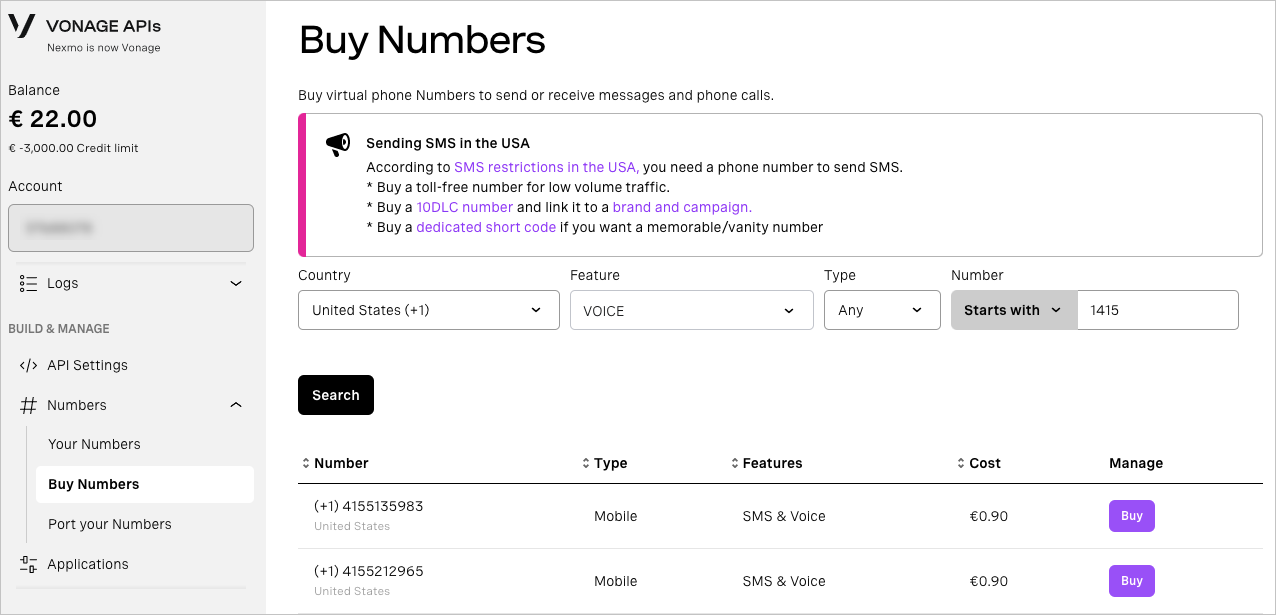
Task: Open the Country dropdown
Action: tap(428, 310)
